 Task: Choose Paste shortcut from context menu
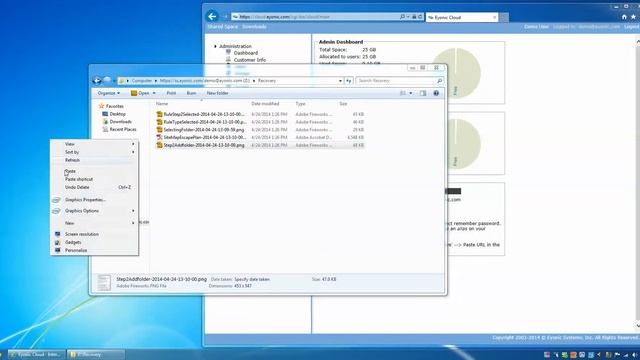click(94, 179)
